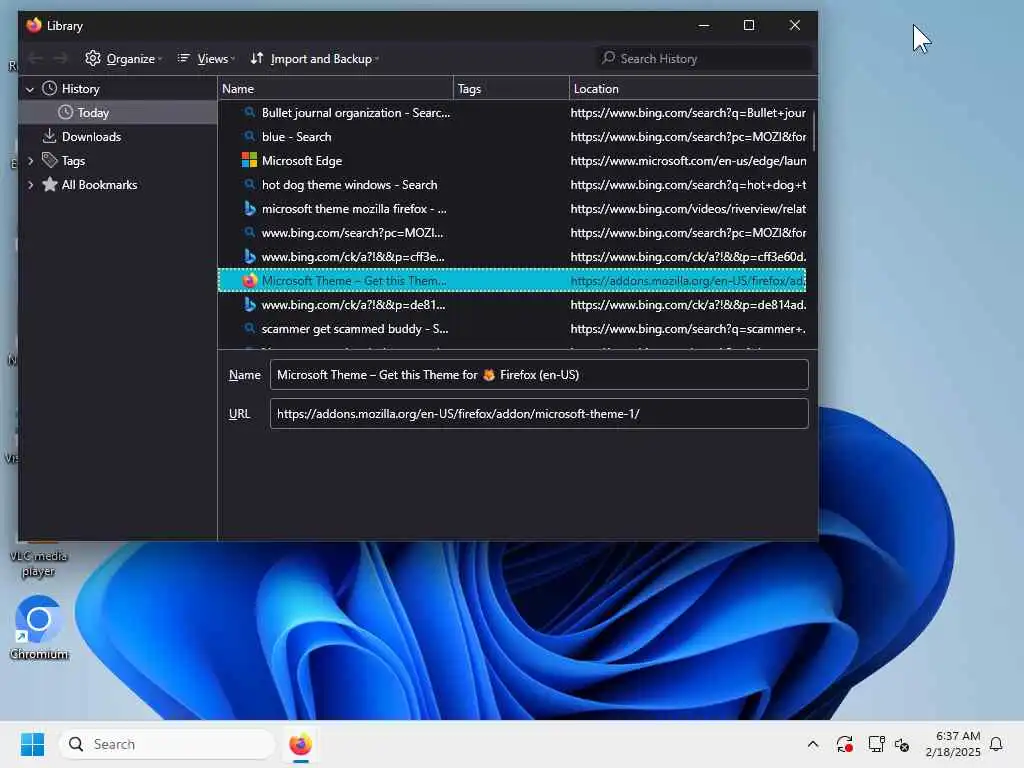
Task: Select 'scammer get scammed buddy' entry
Action: pos(512,329)
